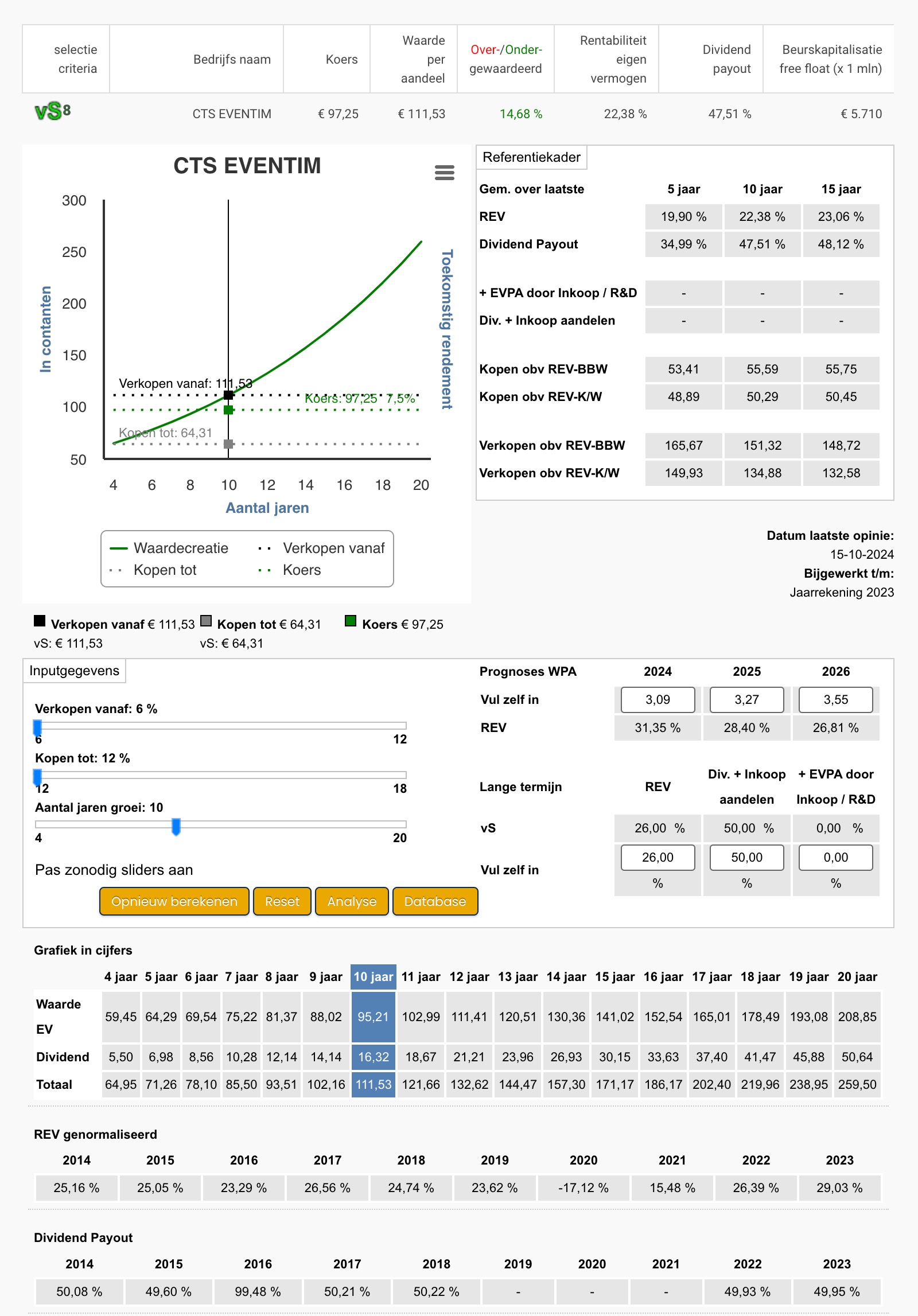Click the gray Kopen tot chart marker

[228, 443]
